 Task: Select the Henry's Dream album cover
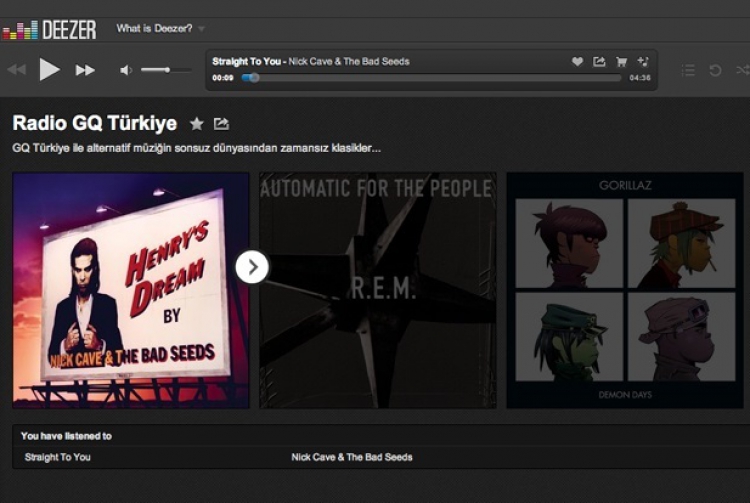130,290
